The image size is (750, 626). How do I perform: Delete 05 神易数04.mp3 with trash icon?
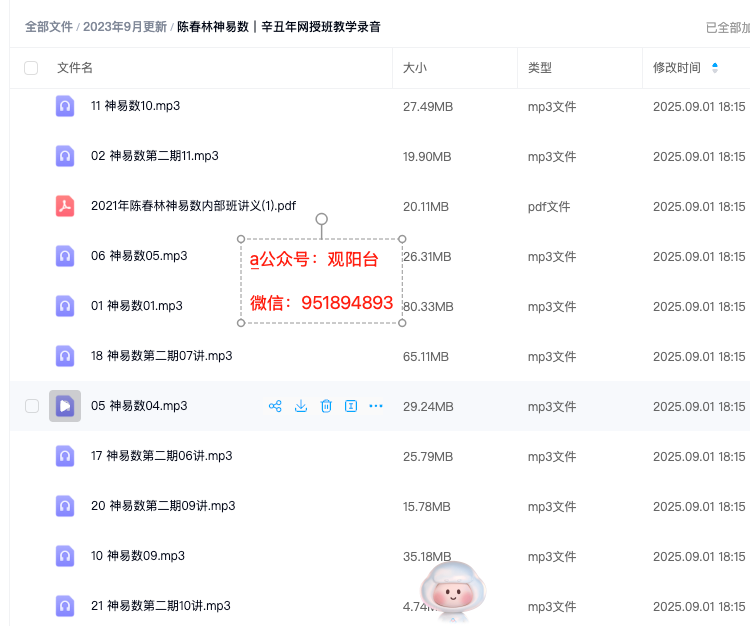[326, 406]
